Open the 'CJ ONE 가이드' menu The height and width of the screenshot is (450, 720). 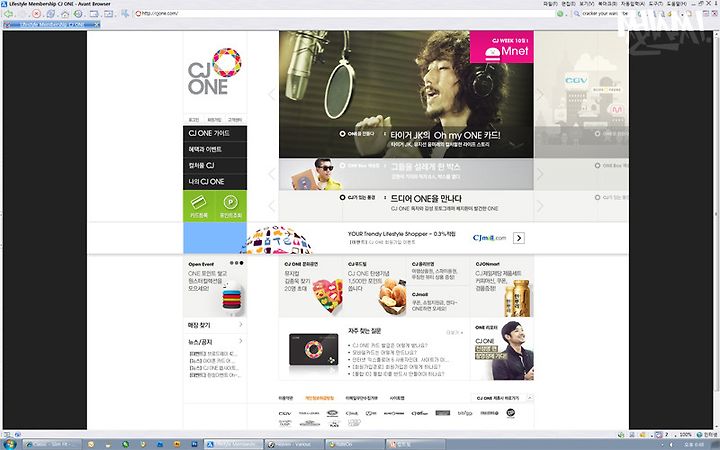[x=215, y=133]
